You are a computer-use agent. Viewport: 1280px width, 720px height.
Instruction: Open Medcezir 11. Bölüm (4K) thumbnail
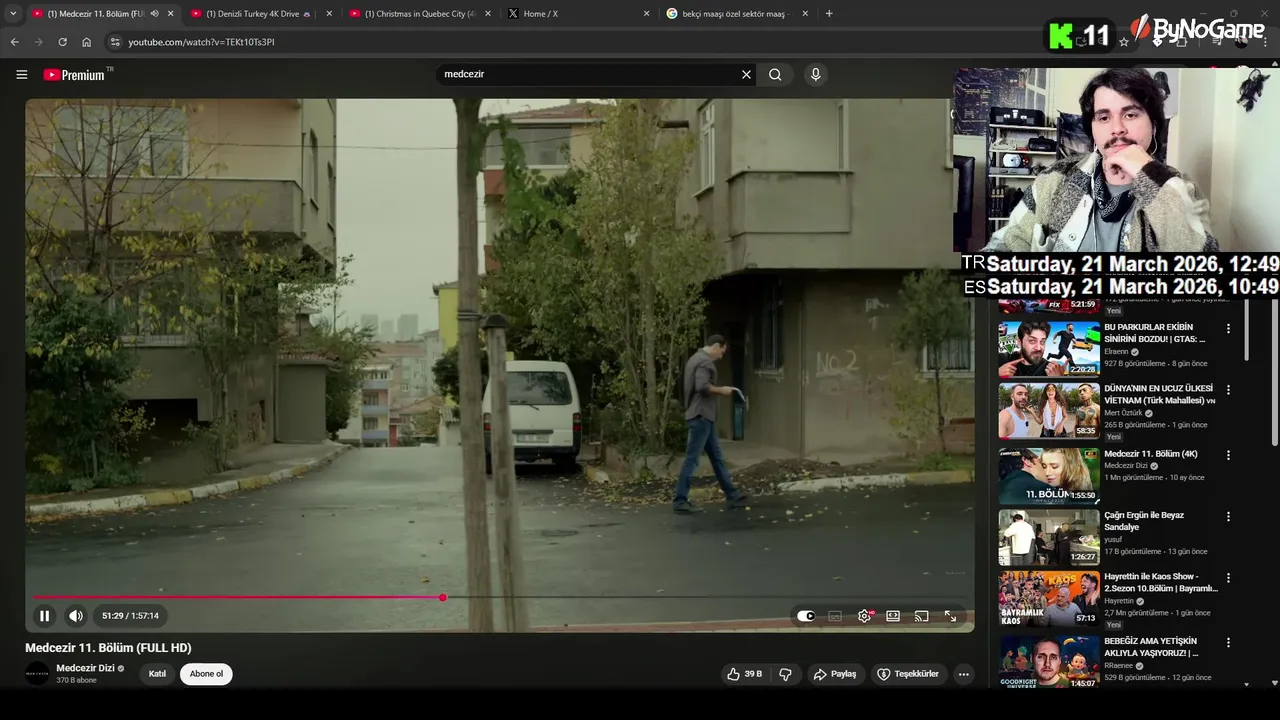pos(1048,475)
